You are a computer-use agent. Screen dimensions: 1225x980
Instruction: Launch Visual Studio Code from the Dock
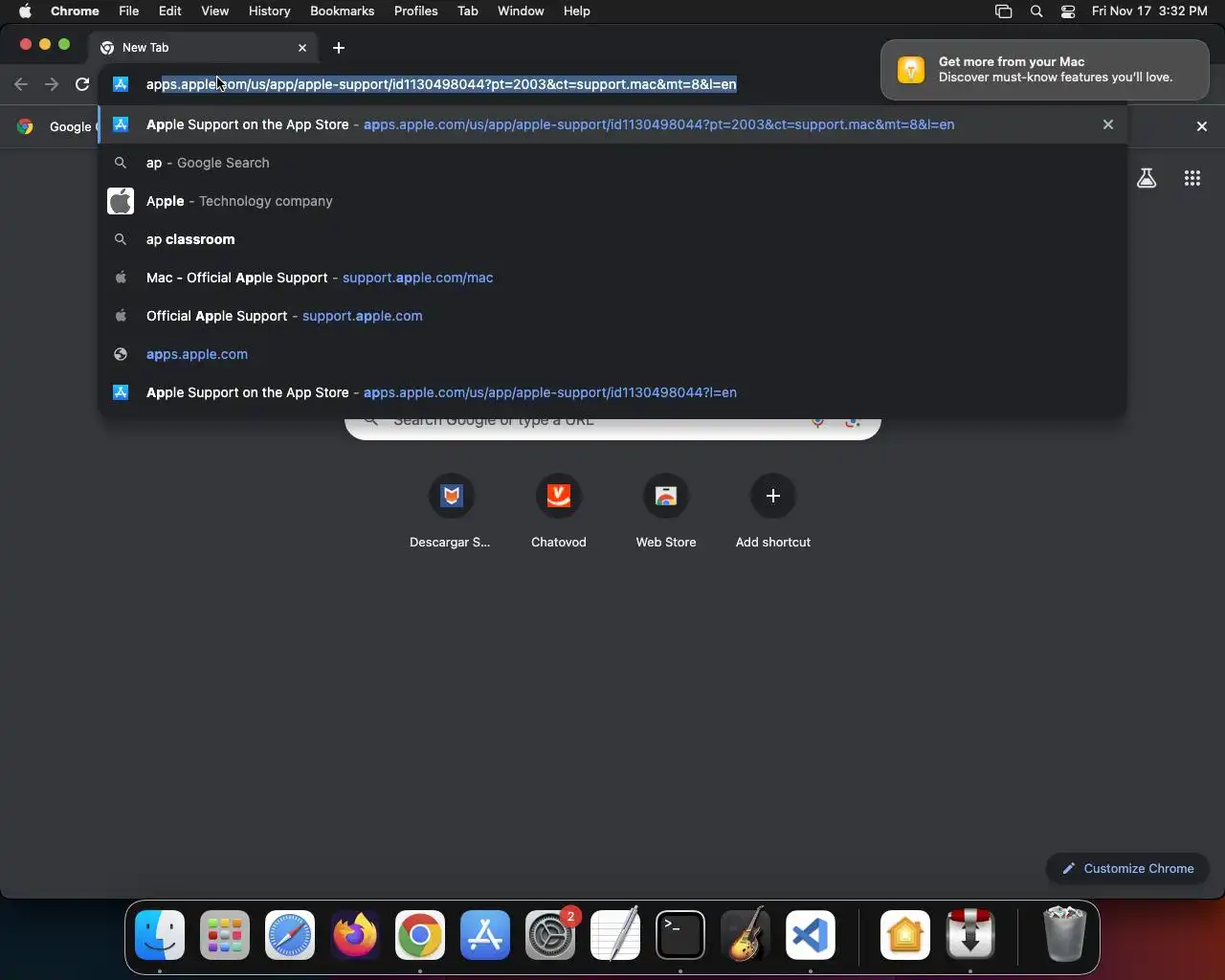click(811, 935)
